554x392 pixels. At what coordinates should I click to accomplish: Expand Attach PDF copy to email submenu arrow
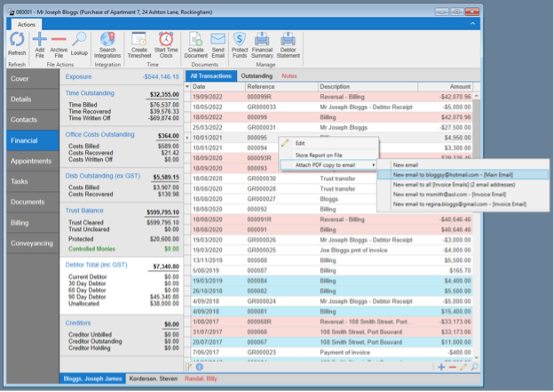click(373, 165)
